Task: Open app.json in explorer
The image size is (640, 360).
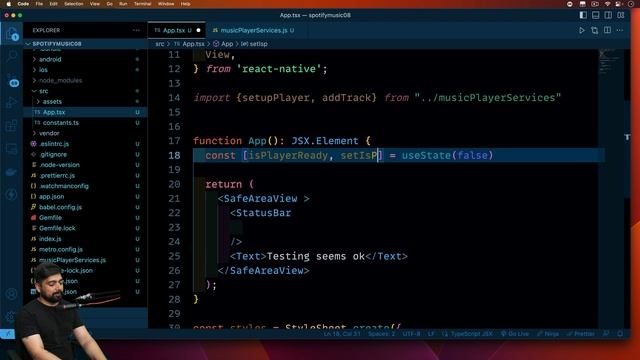Action: [85, 197]
